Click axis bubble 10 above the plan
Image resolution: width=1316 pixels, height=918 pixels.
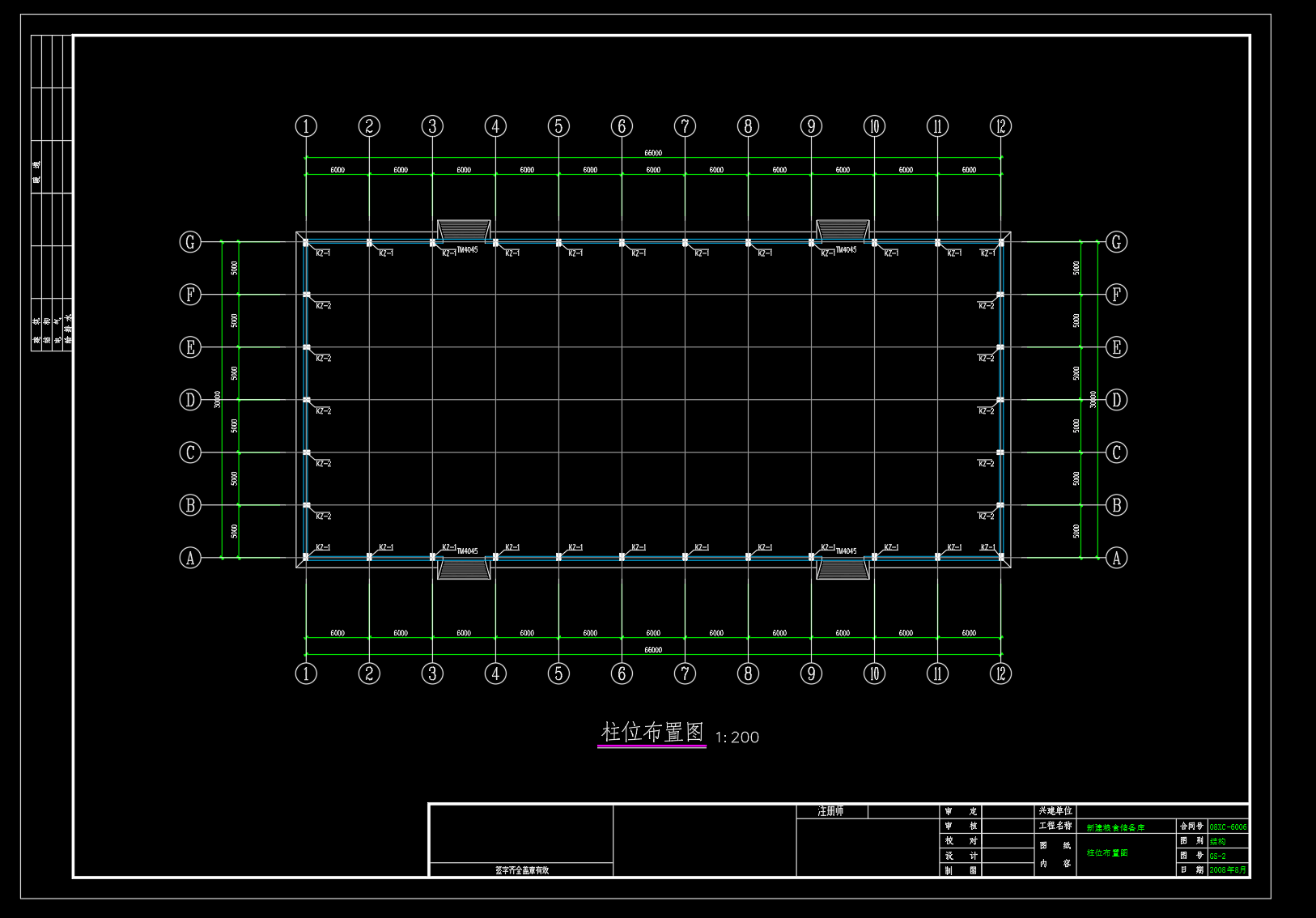pyautogui.click(x=874, y=126)
